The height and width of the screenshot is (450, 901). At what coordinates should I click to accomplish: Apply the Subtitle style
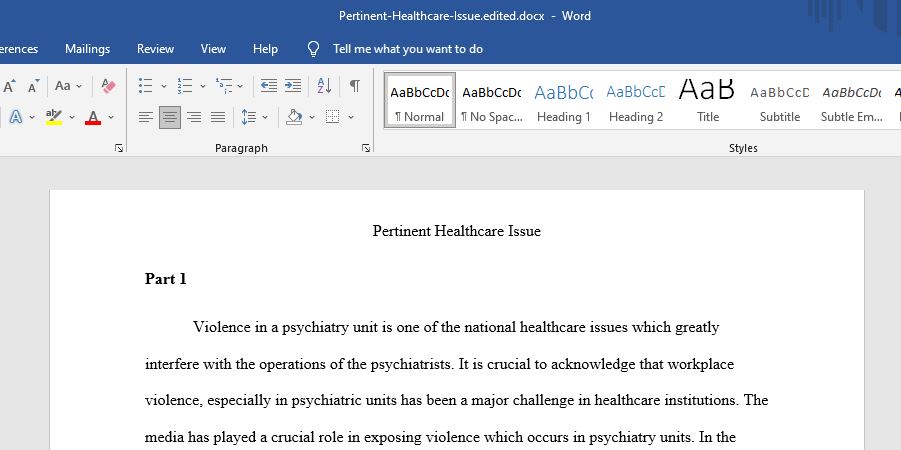(x=780, y=101)
